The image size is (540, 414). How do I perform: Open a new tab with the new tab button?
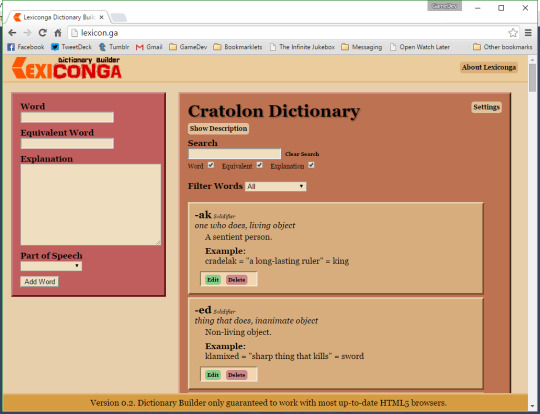[119, 17]
